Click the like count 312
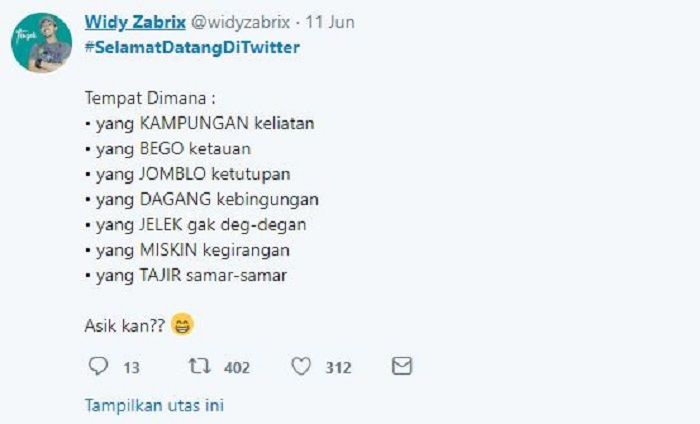 [x=338, y=368]
